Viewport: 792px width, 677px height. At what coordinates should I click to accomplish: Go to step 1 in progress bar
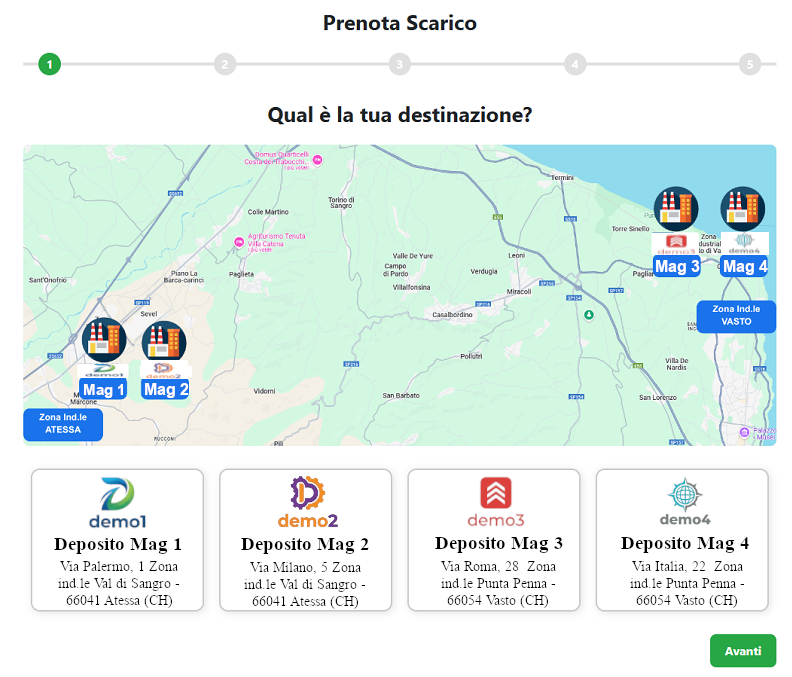click(x=50, y=64)
